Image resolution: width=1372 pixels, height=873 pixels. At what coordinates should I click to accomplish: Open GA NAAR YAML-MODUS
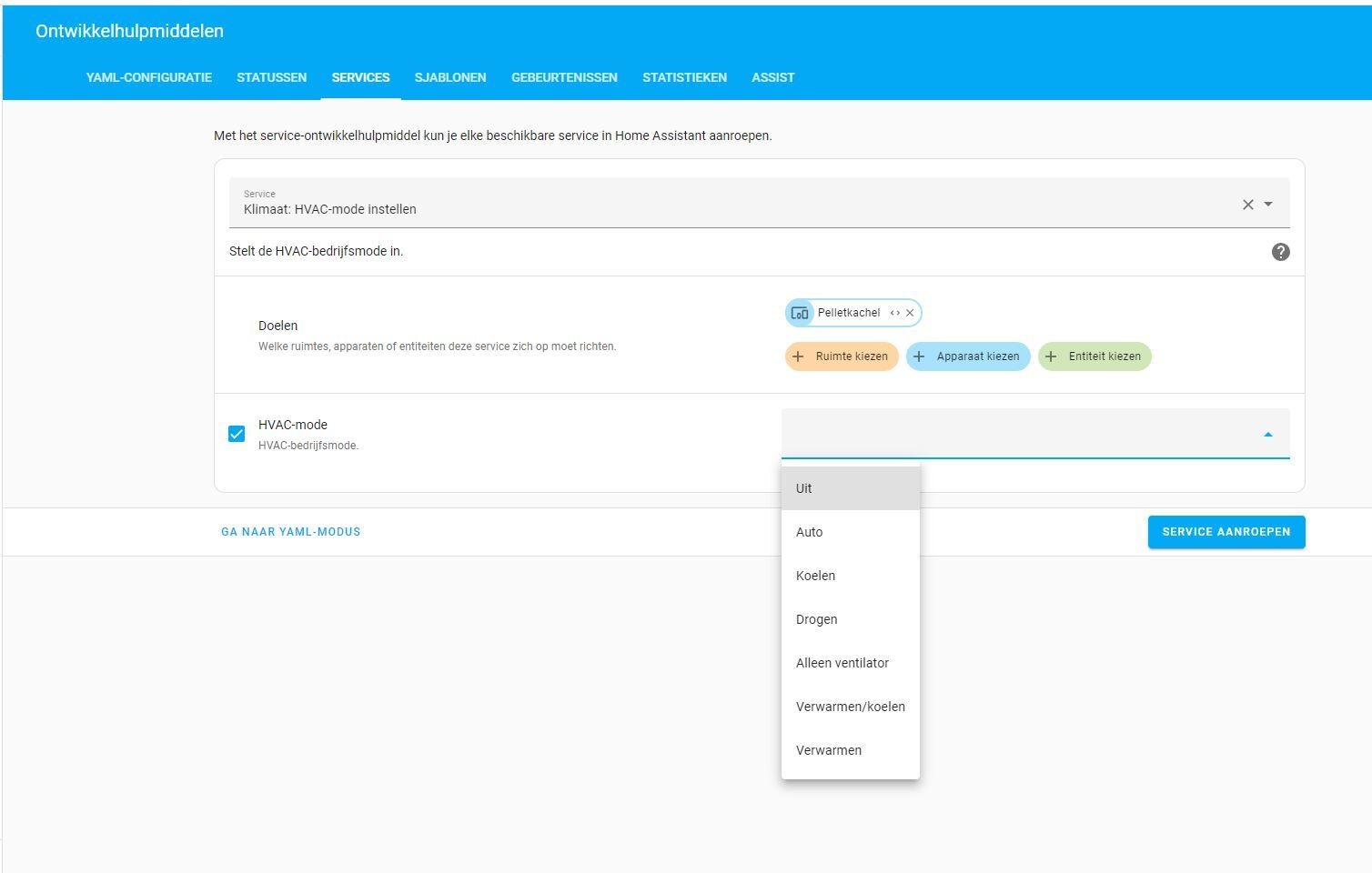click(290, 532)
